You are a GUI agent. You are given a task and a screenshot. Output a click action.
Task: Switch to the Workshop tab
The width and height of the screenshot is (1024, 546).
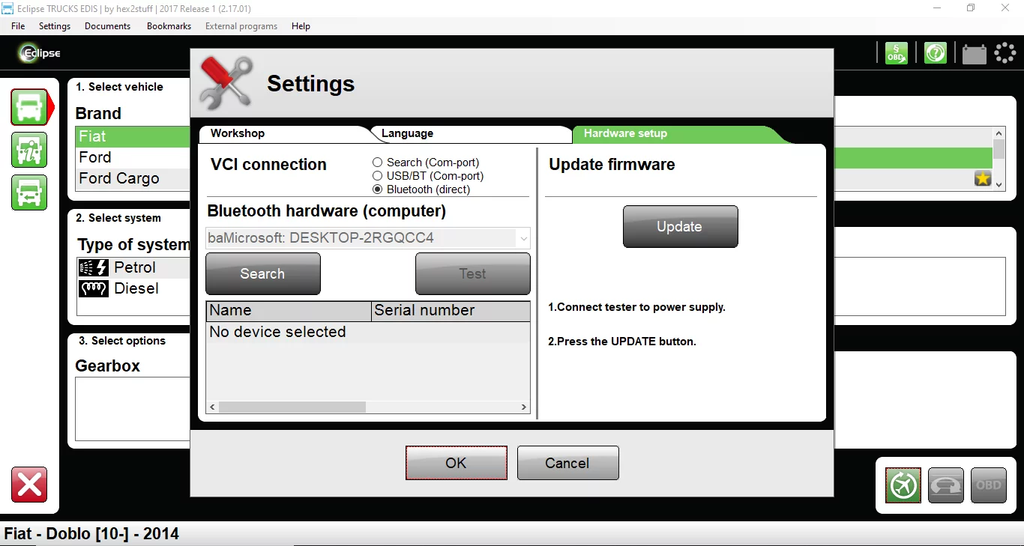pos(237,133)
